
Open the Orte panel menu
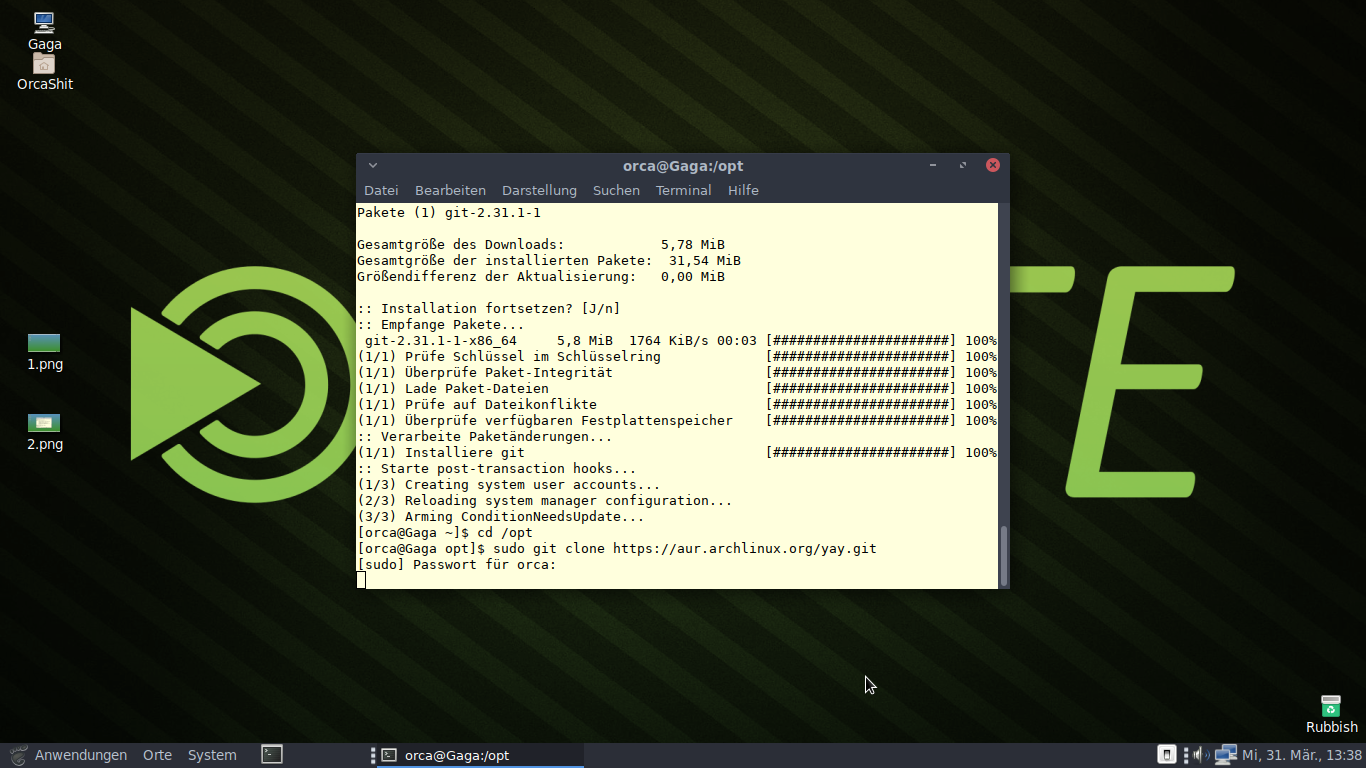pos(157,755)
